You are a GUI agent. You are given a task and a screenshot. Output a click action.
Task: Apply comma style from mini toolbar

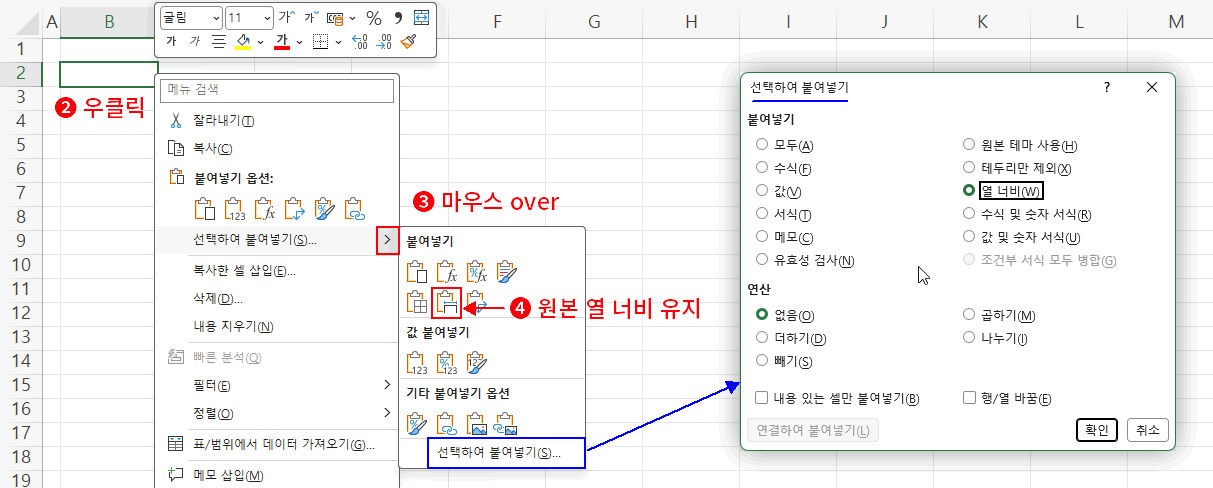tap(398, 18)
